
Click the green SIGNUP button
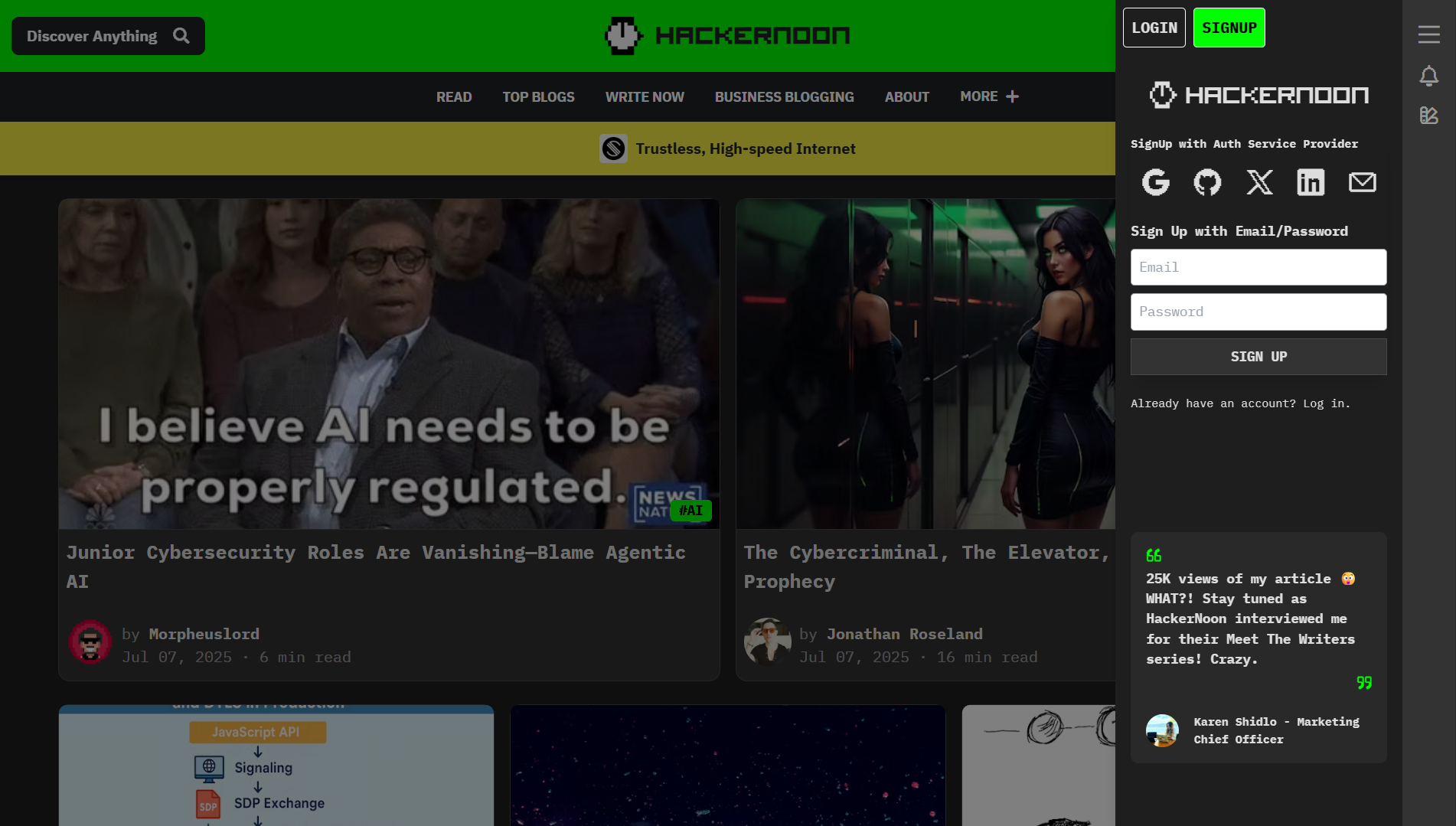tap(1229, 28)
